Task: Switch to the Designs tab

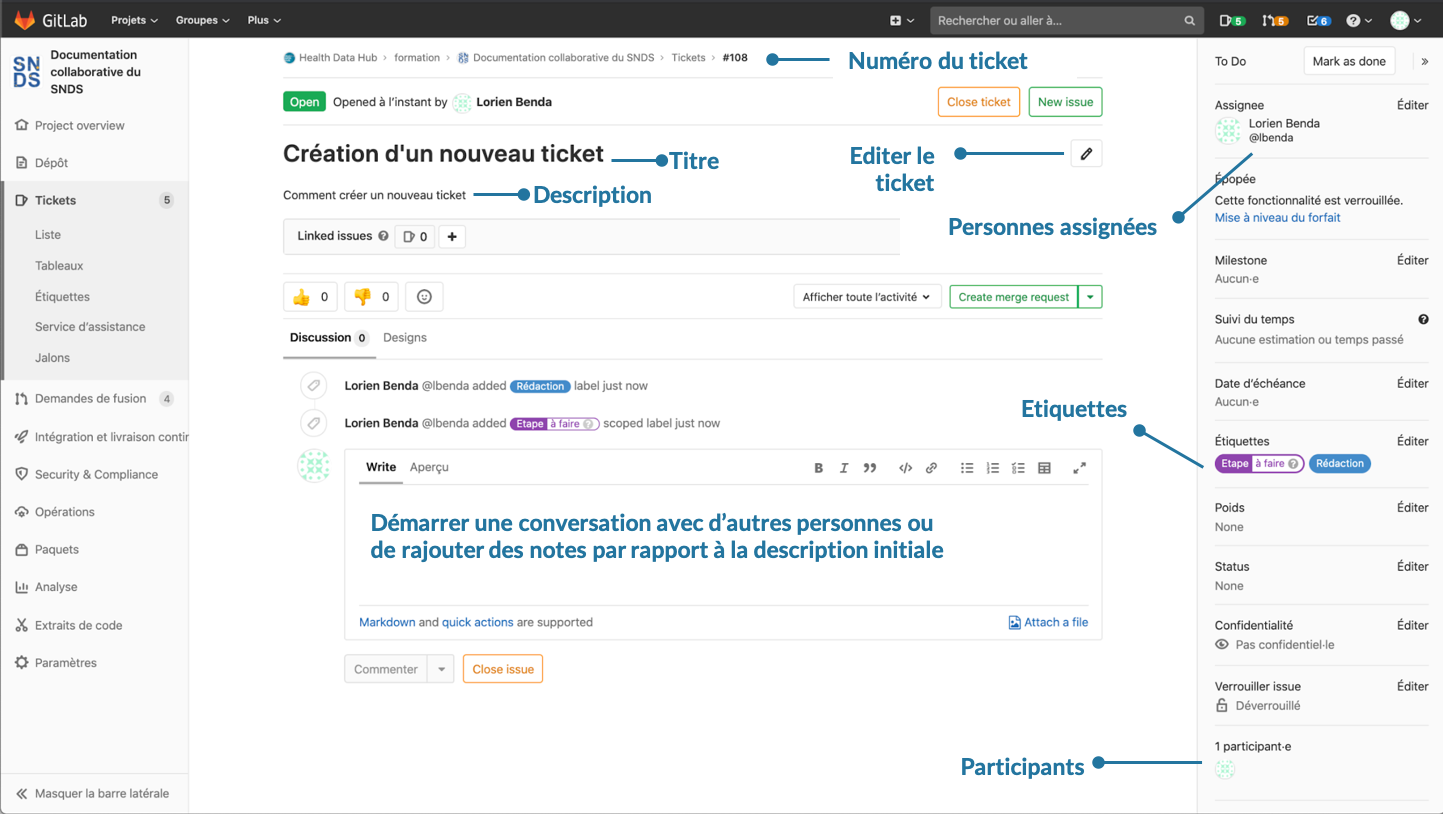Action: 405,338
